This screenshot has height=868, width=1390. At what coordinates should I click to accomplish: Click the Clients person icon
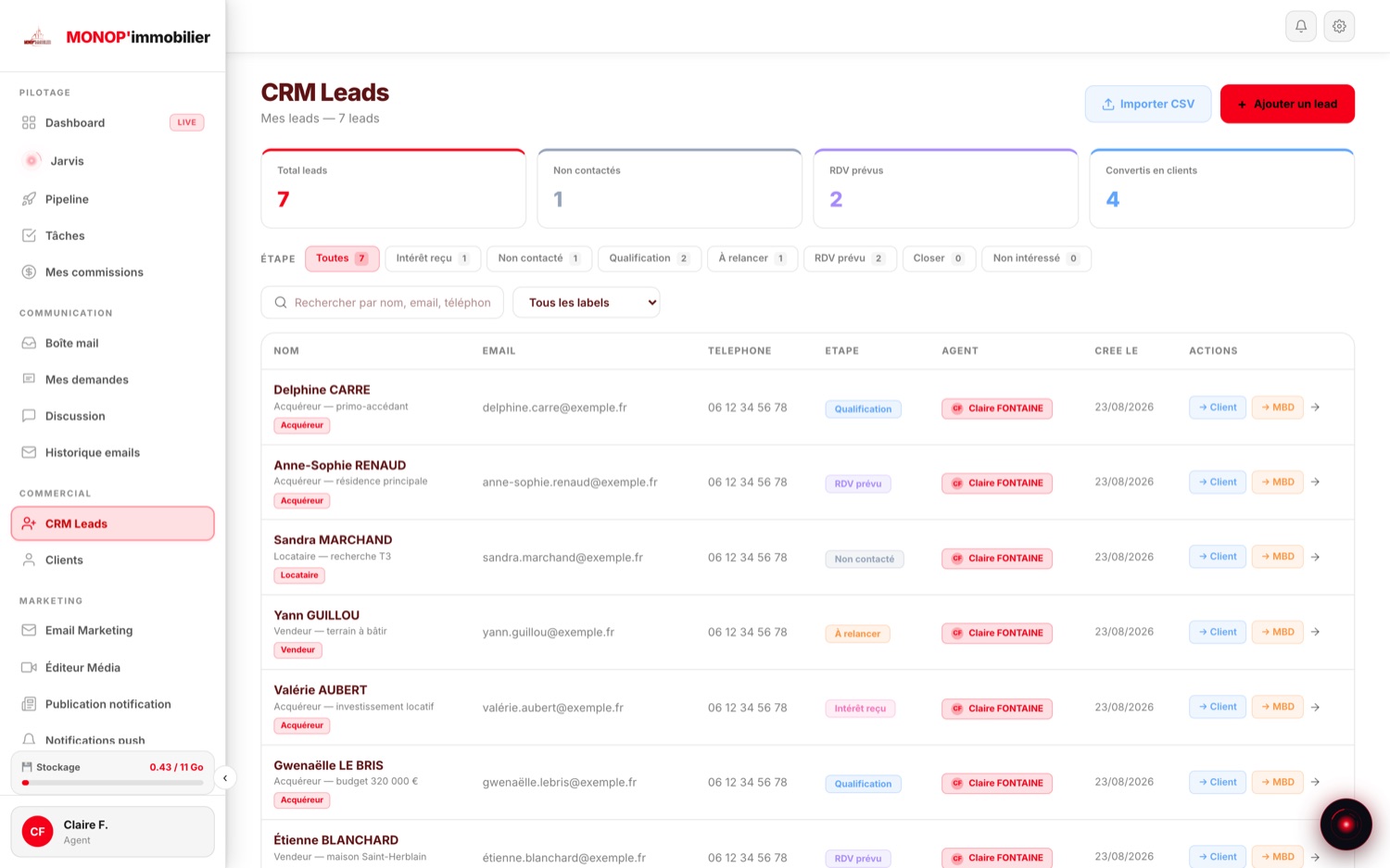[x=29, y=560]
